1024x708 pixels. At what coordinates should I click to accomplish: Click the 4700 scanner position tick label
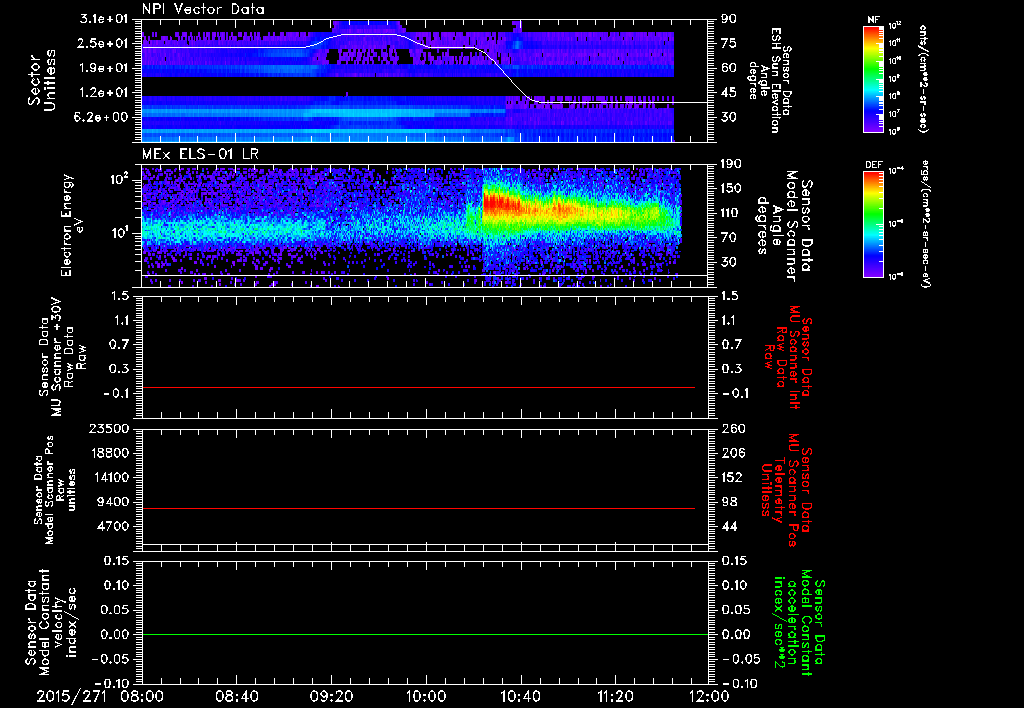(114, 526)
